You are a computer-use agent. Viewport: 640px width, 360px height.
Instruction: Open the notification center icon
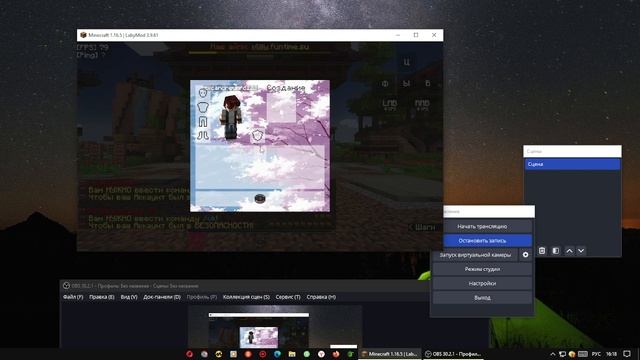click(x=627, y=354)
